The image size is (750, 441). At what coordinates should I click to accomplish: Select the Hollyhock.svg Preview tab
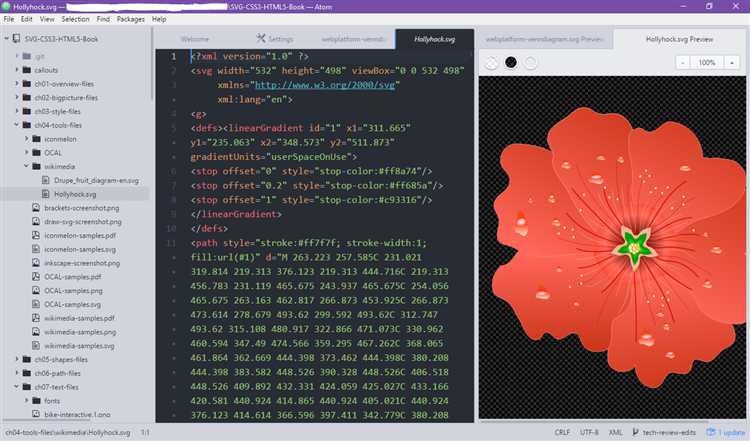(x=679, y=39)
